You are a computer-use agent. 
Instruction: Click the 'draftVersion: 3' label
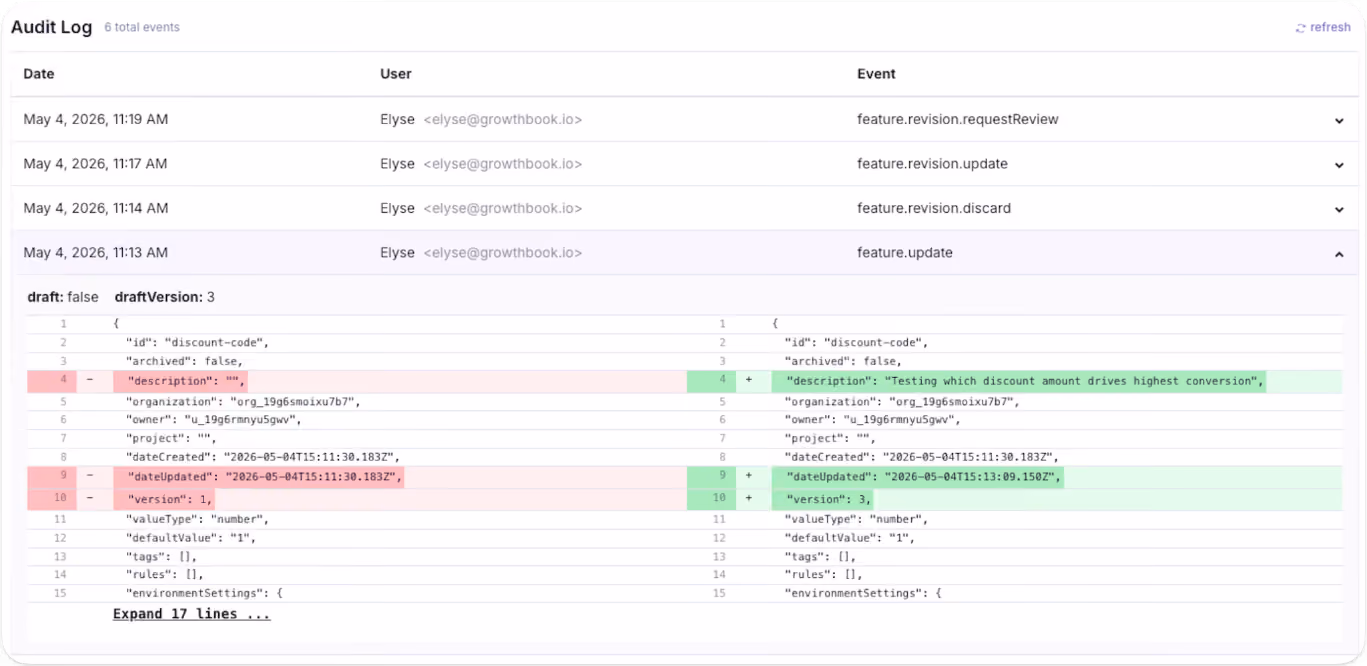165,297
